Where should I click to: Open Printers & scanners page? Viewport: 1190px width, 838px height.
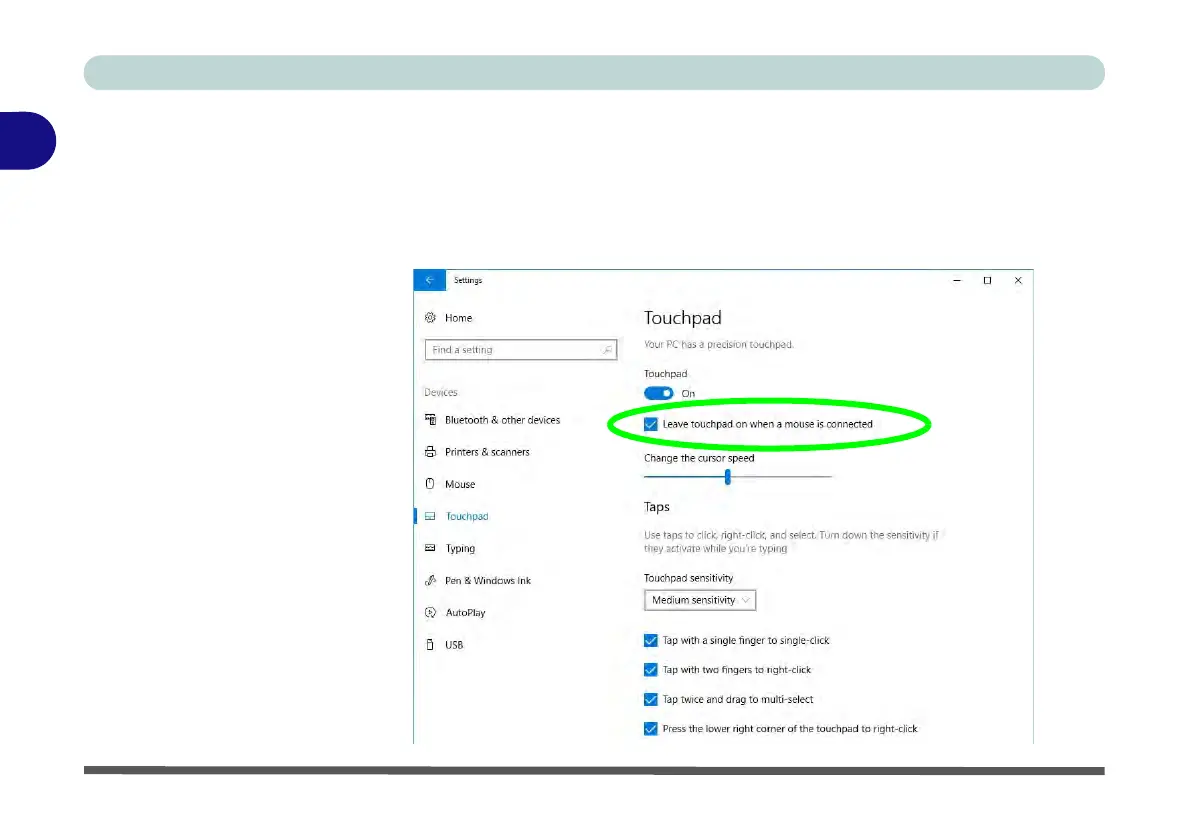tap(487, 452)
